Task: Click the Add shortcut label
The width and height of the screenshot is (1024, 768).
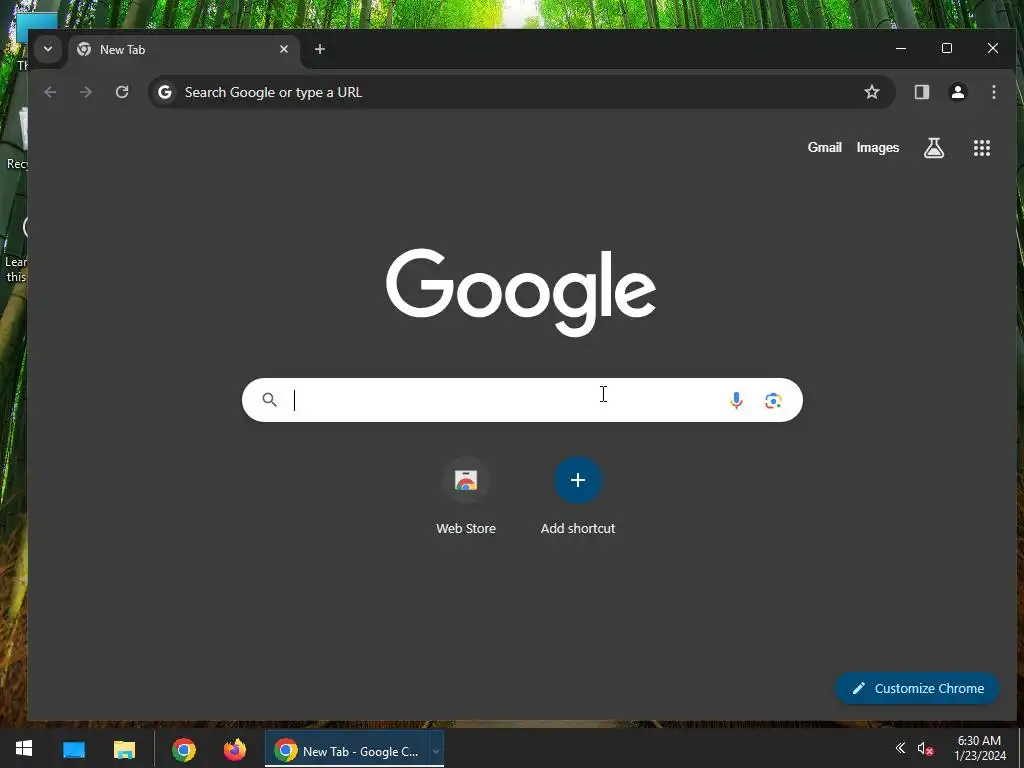Action: point(577,528)
